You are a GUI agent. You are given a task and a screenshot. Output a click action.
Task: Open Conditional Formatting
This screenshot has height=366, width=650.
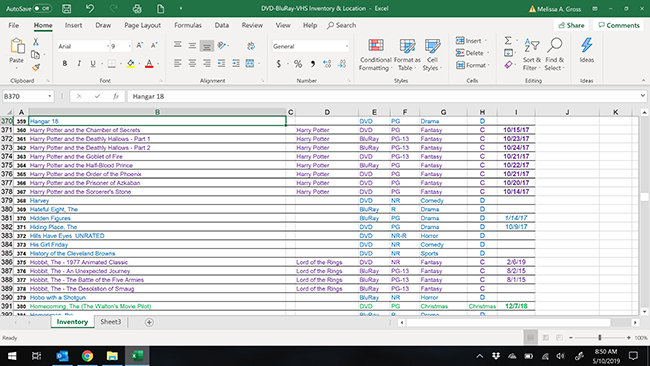pos(375,55)
